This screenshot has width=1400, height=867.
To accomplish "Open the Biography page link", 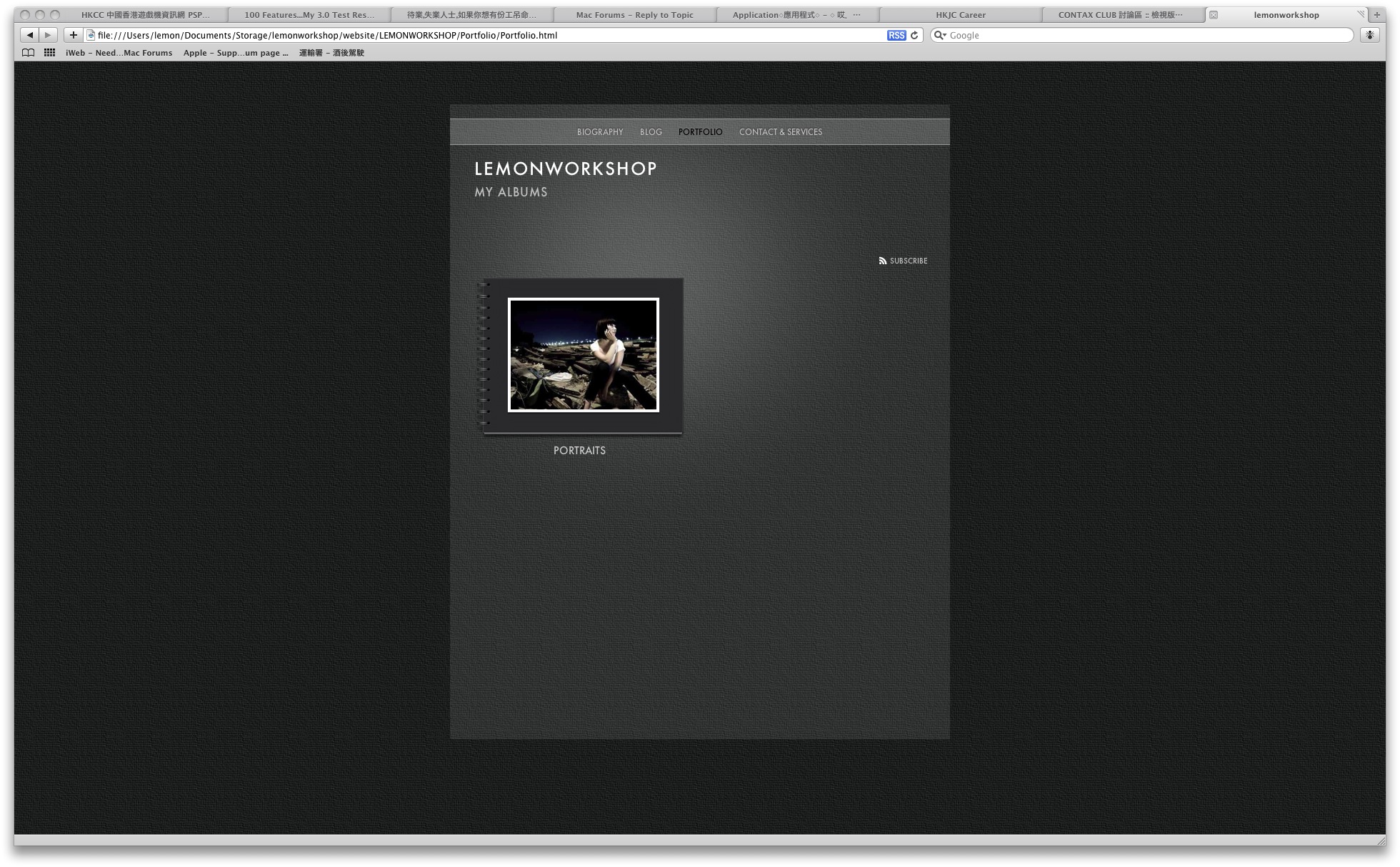I will point(600,132).
